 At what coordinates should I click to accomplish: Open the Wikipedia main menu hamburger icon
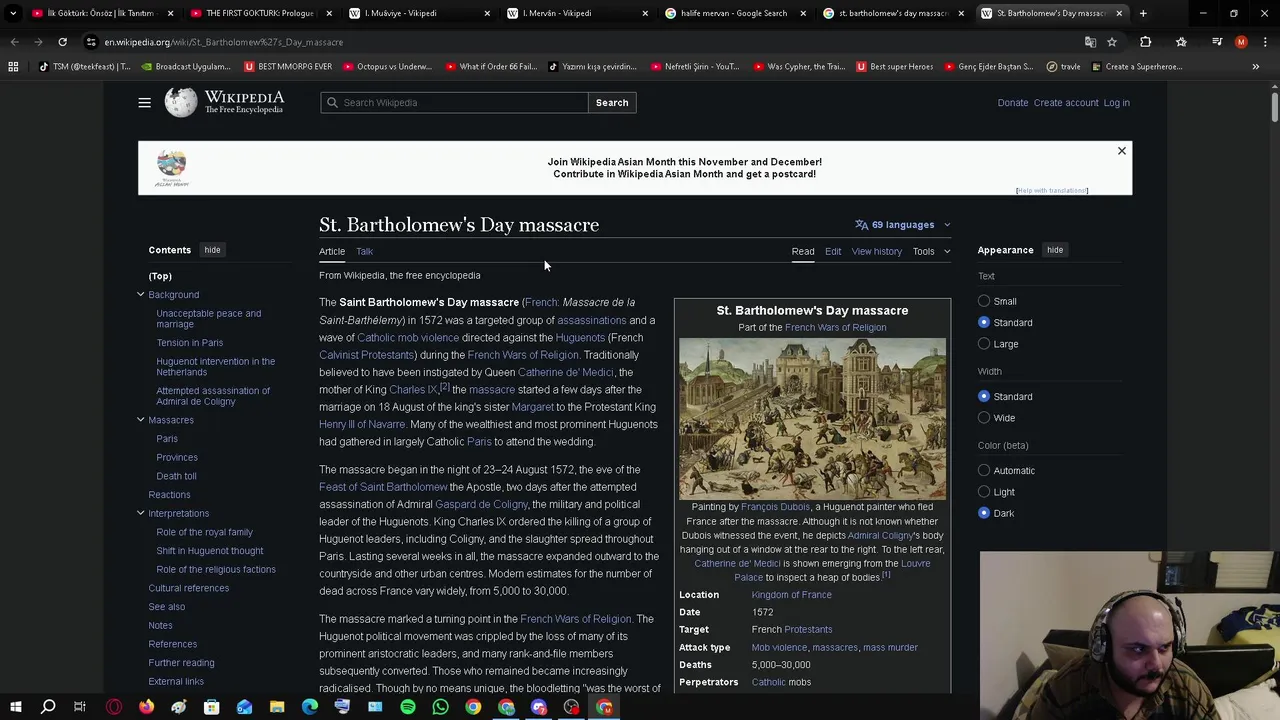(x=144, y=102)
